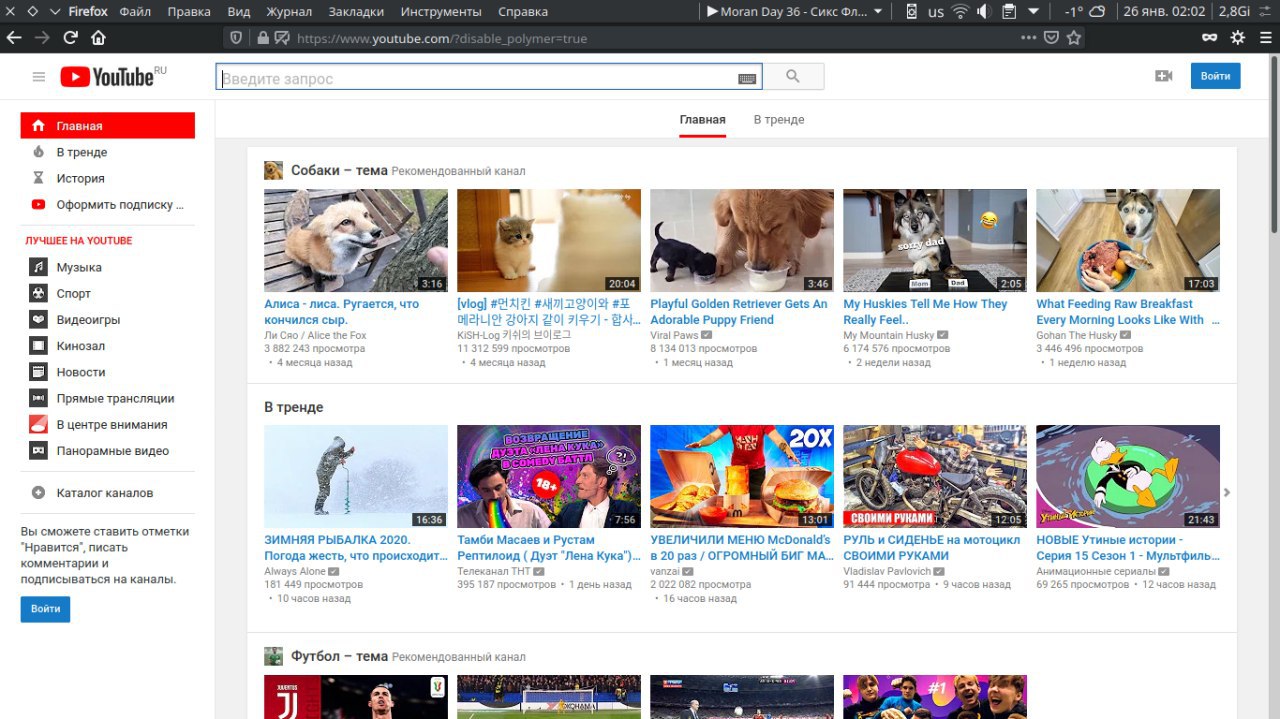Open page actions three-dot menu in URL bar

click(1029, 38)
